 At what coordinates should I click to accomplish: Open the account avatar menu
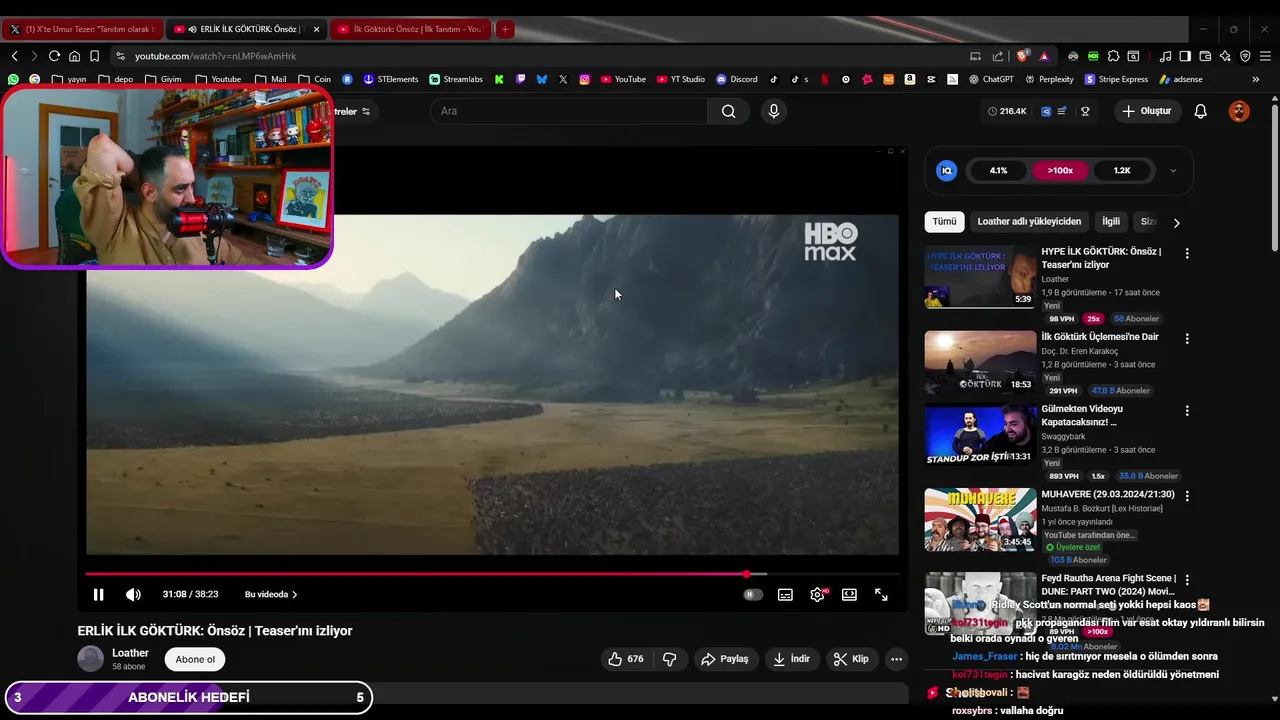[1239, 111]
